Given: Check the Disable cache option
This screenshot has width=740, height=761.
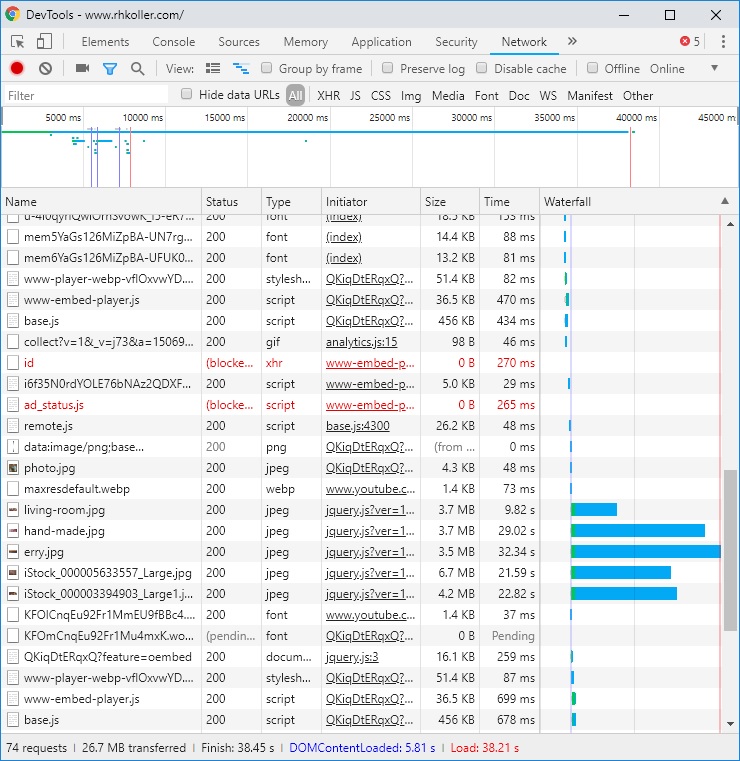Looking at the screenshot, I should click(x=481, y=69).
